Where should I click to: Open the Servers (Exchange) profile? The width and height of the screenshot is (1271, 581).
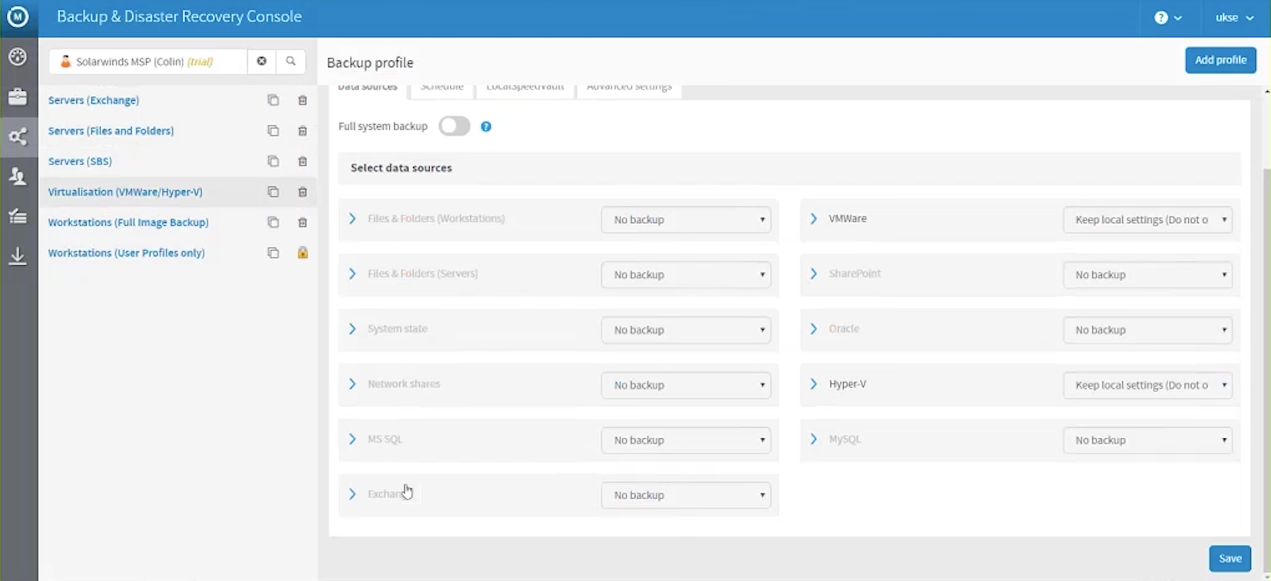93,100
